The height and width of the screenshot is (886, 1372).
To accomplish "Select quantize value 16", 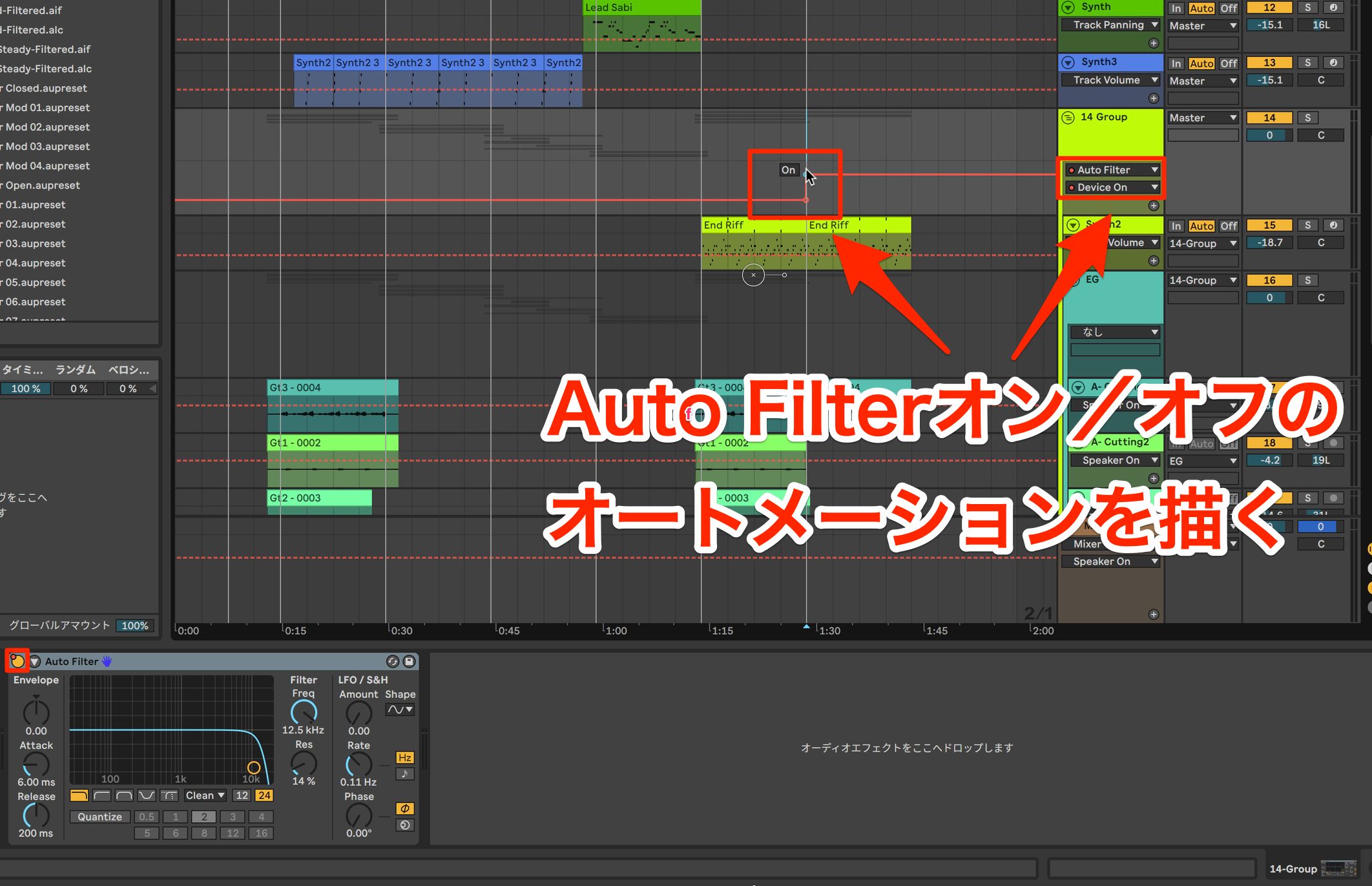I will (262, 833).
